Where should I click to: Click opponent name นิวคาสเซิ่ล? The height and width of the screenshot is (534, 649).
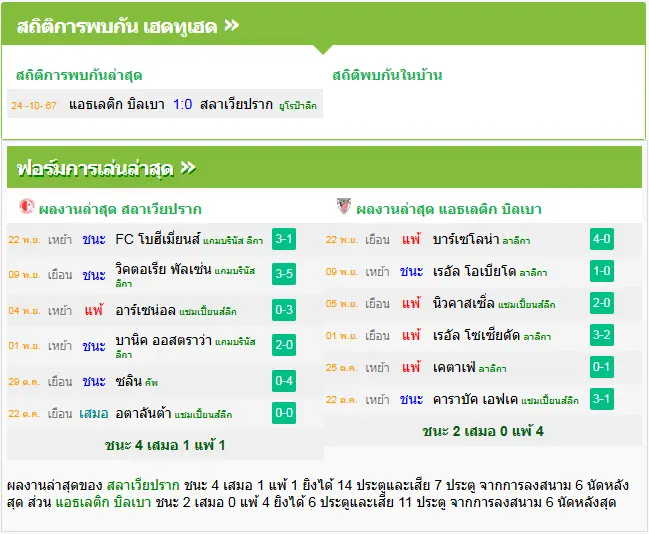point(464,303)
